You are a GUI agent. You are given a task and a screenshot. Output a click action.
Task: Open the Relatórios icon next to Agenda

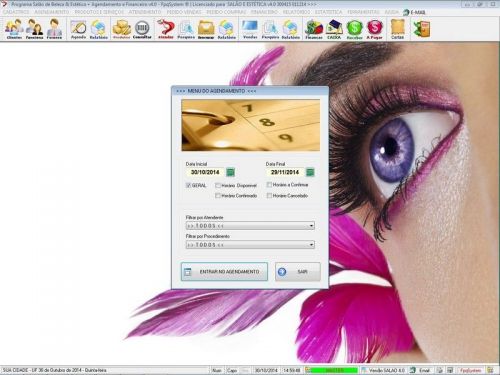click(99, 29)
